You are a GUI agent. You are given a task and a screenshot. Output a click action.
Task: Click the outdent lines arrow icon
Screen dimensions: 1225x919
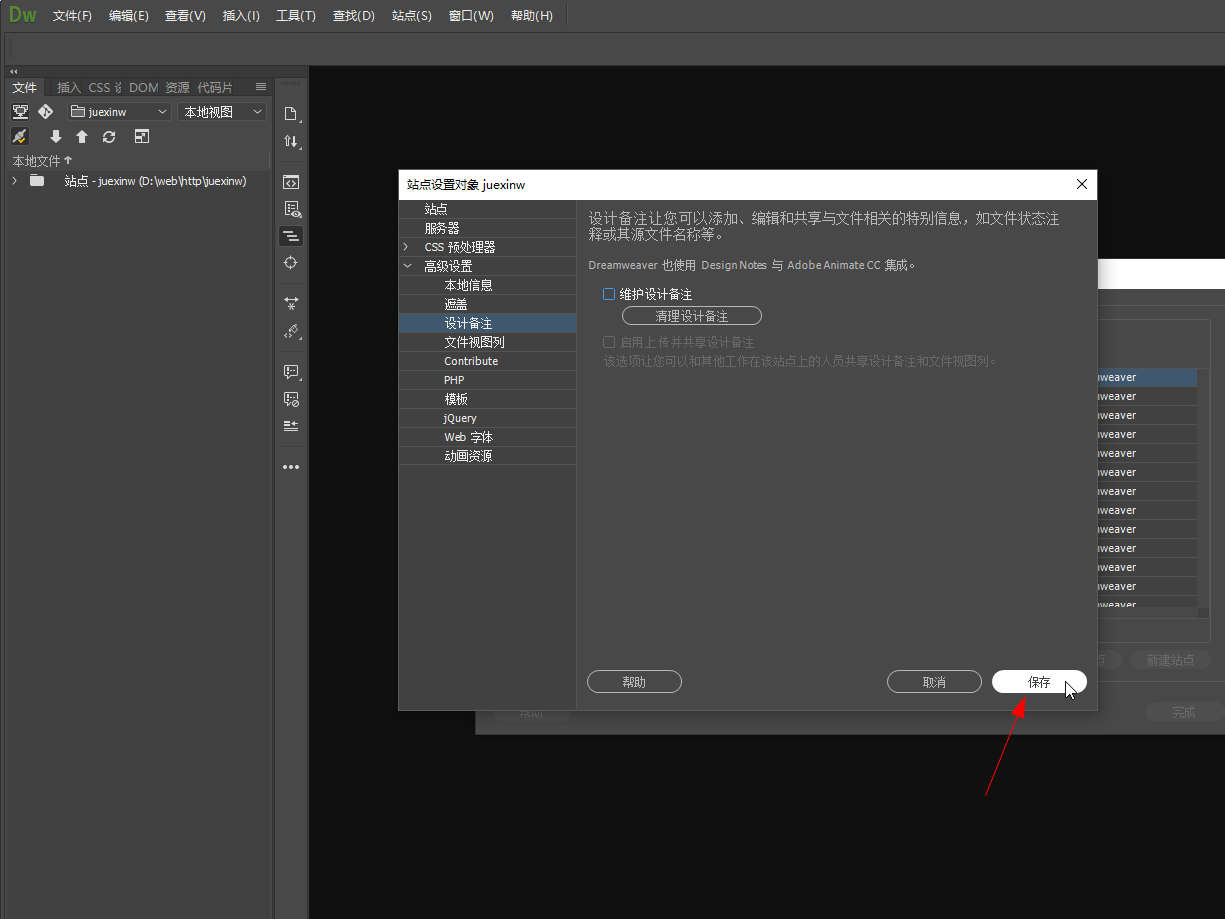pyautogui.click(x=291, y=425)
